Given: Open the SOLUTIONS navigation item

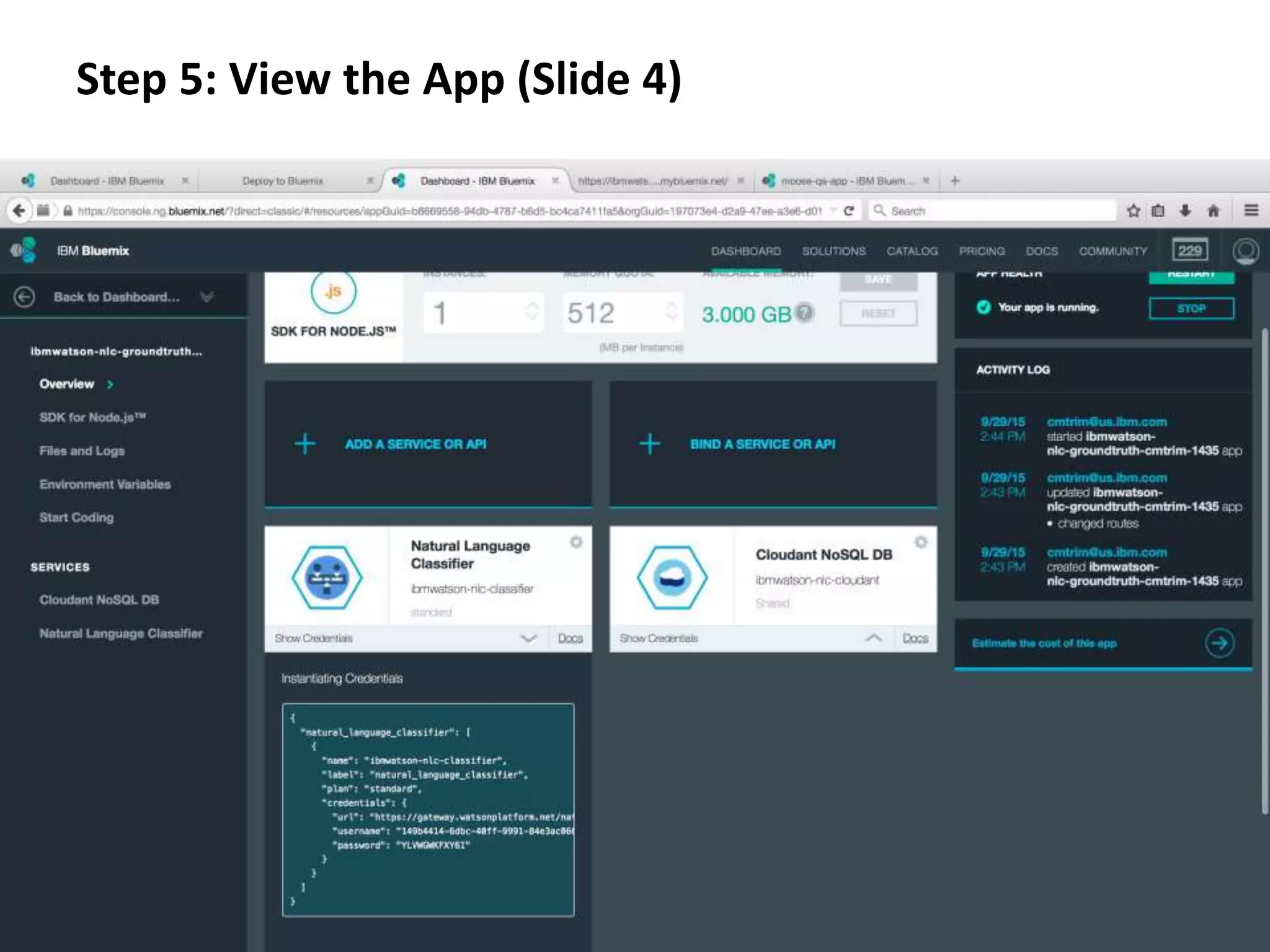Looking at the screenshot, I should [834, 251].
